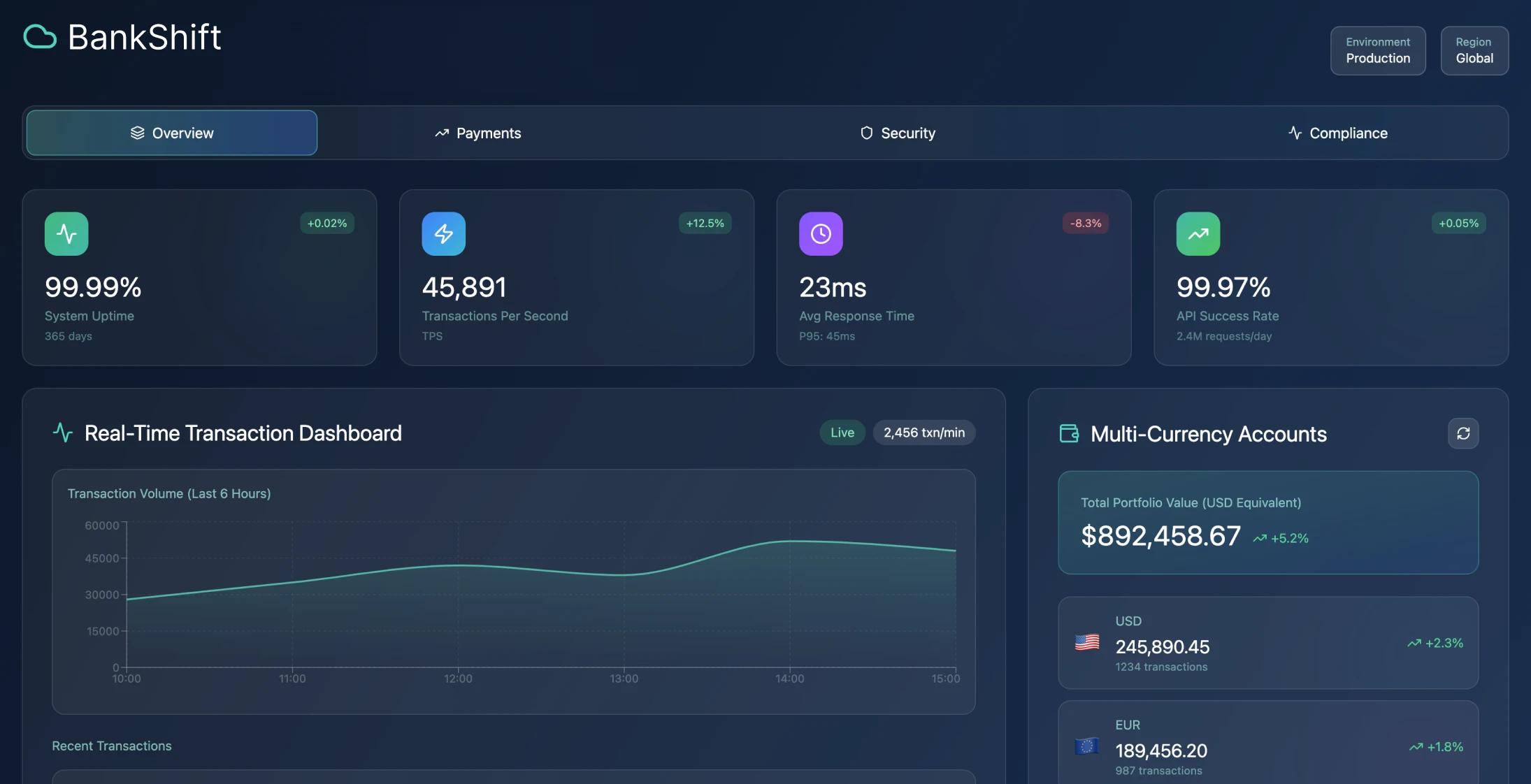Click the Total Portfolio Value card
This screenshot has width=1531, height=784.
tap(1267, 522)
